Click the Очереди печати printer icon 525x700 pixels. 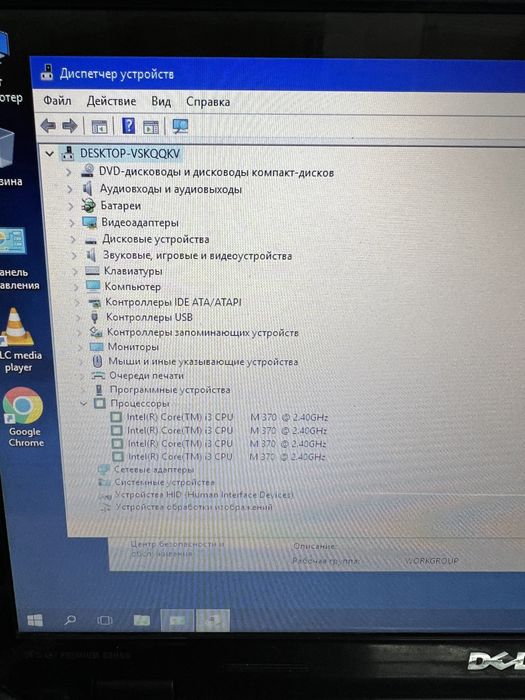[x=98, y=376]
